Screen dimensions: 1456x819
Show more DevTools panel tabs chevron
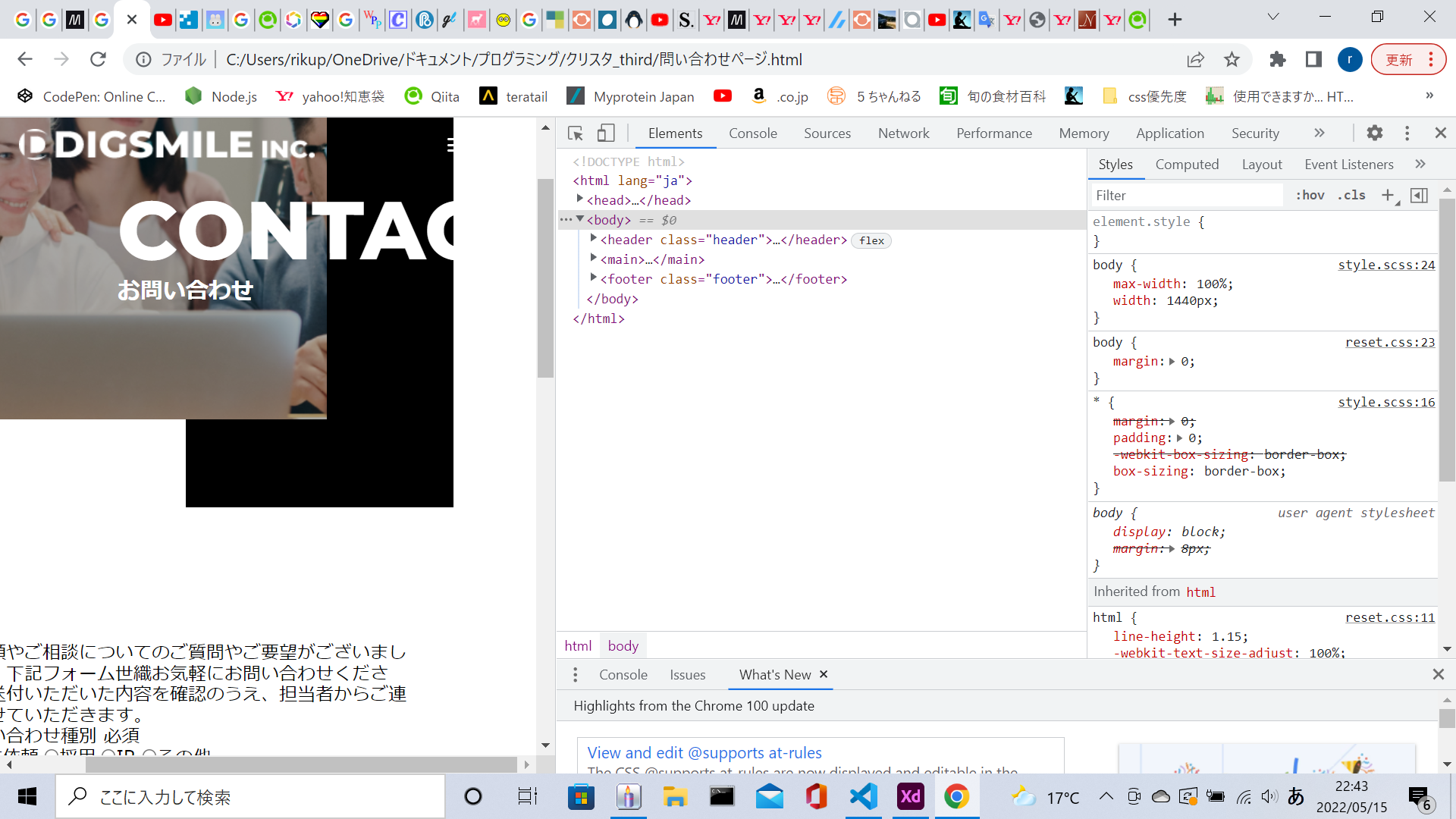pos(1319,133)
